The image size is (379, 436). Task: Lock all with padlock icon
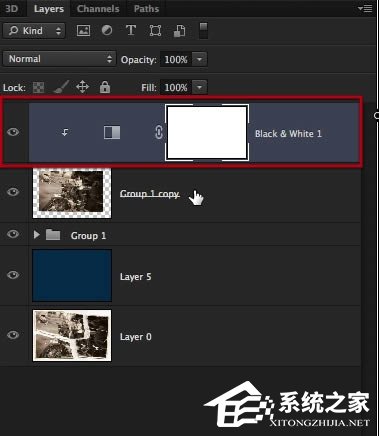[x=105, y=87]
